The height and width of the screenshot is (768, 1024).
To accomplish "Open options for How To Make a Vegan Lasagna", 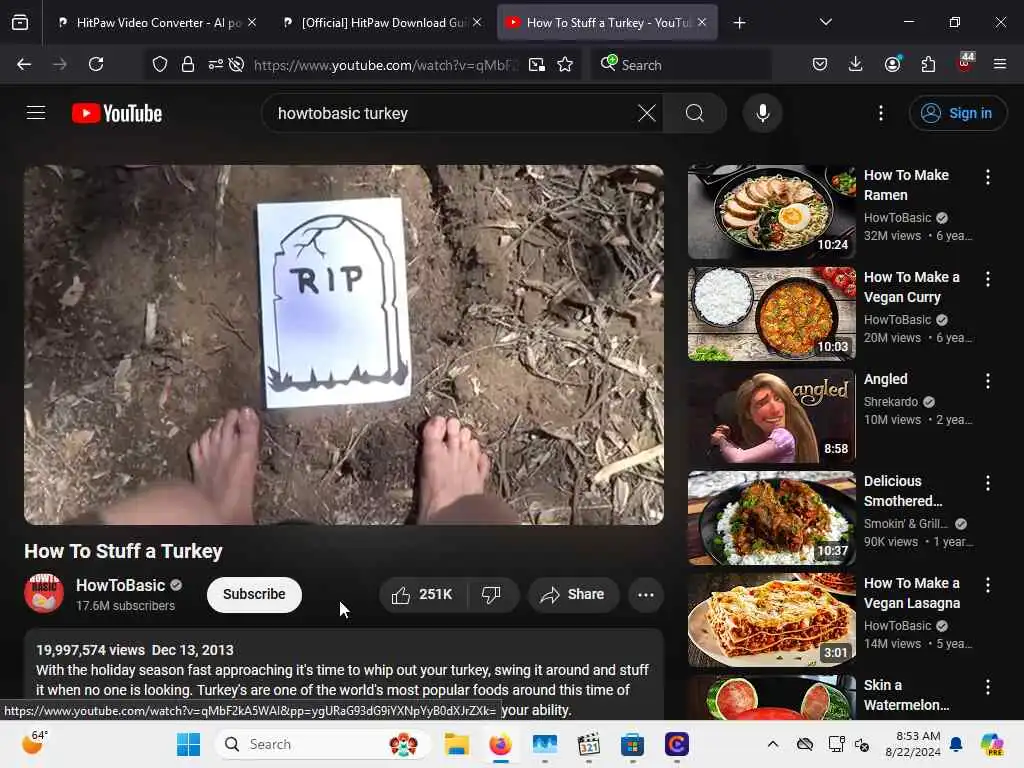I will click(x=987, y=585).
